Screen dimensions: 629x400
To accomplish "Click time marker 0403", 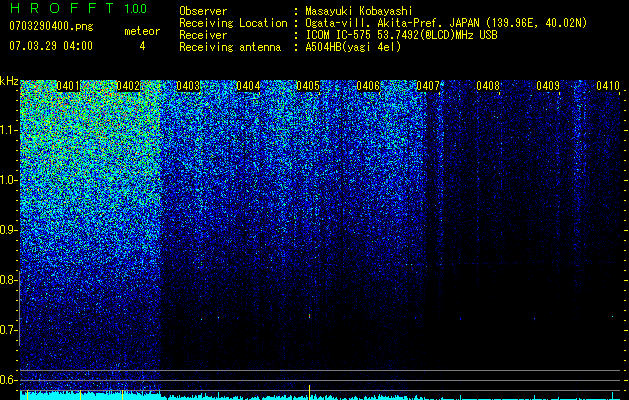I will pyautogui.click(x=188, y=86).
